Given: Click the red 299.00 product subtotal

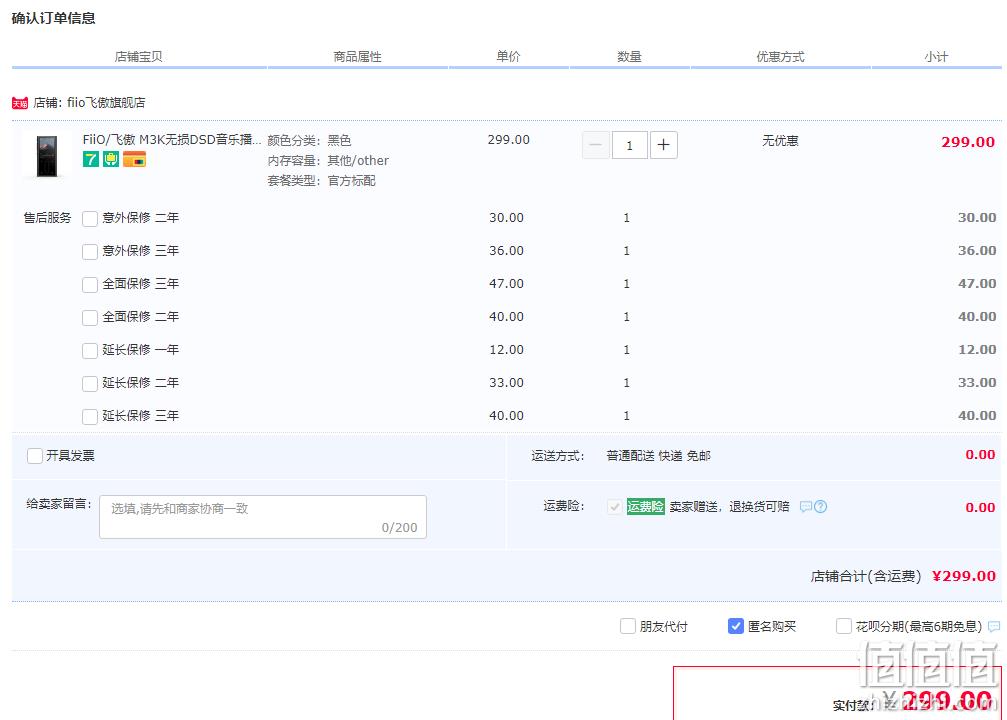Looking at the screenshot, I should click(968, 142).
